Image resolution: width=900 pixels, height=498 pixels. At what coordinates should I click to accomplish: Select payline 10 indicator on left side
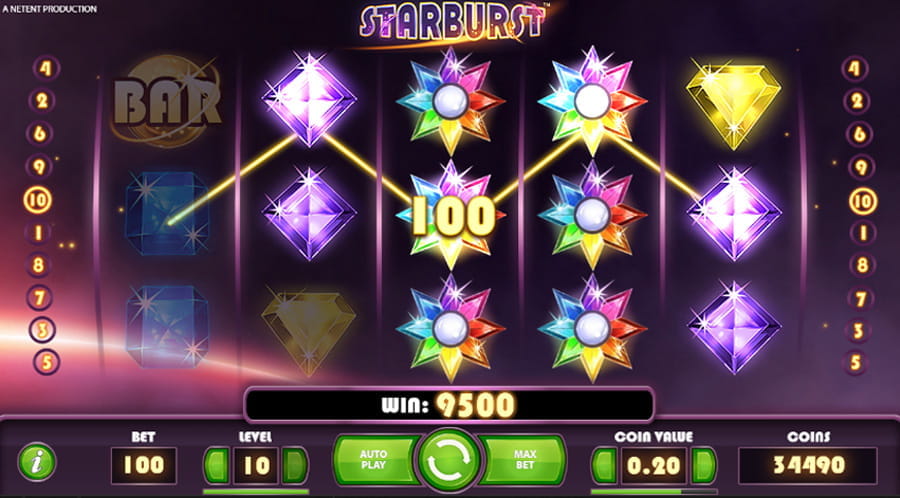coord(38,201)
